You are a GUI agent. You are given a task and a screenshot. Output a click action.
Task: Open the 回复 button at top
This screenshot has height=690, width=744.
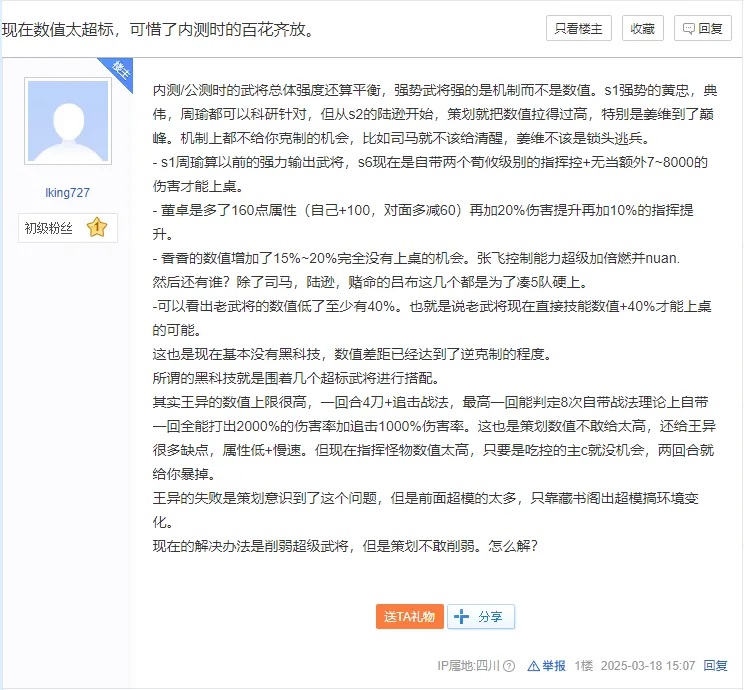tap(703, 28)
